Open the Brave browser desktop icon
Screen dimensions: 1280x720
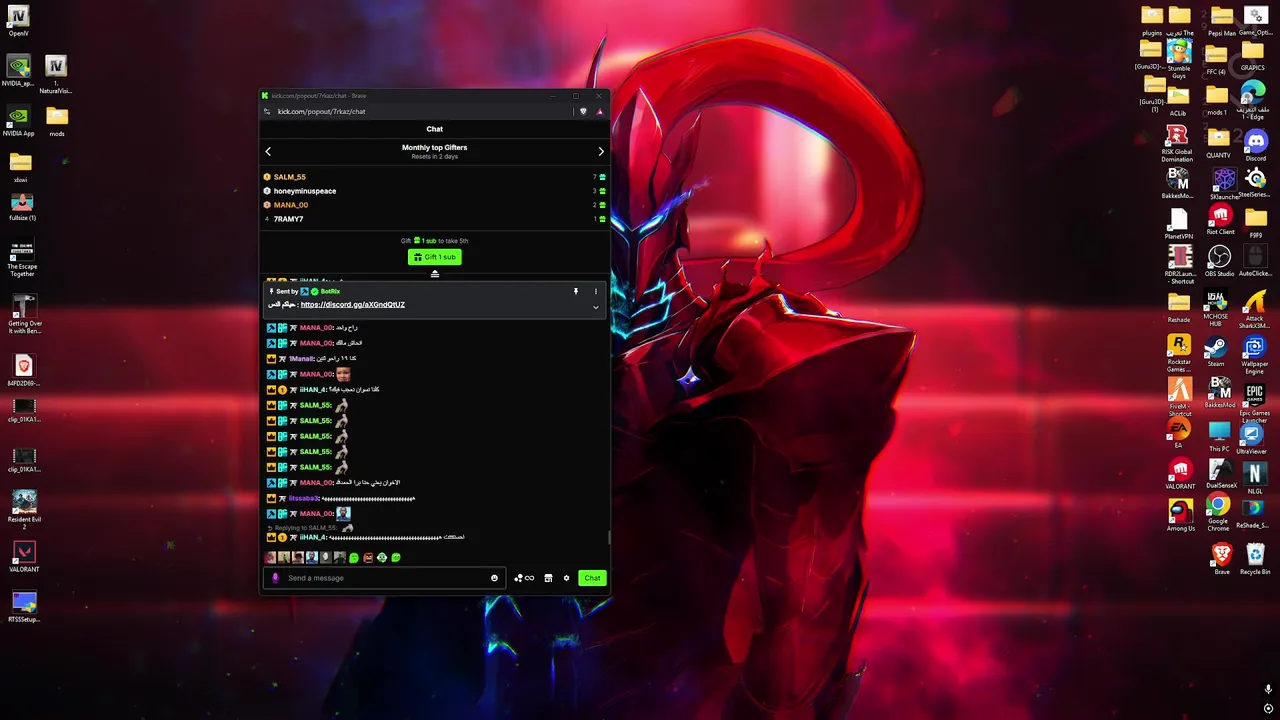click(x=1221, y=559)
